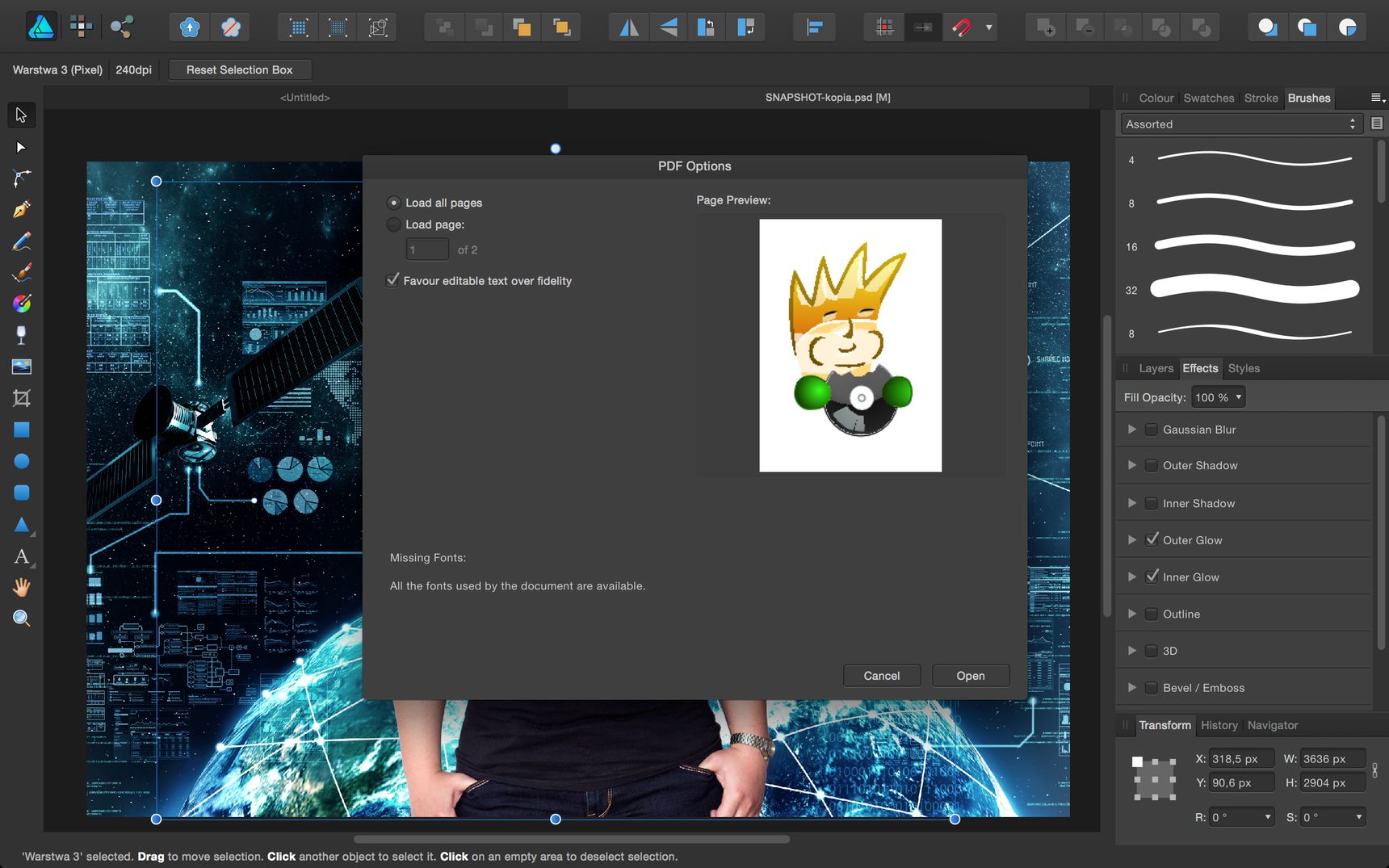Select the Load page radio
Image resolution: width=1389 pixels, height=868 pixels.
tap(393, 224)
